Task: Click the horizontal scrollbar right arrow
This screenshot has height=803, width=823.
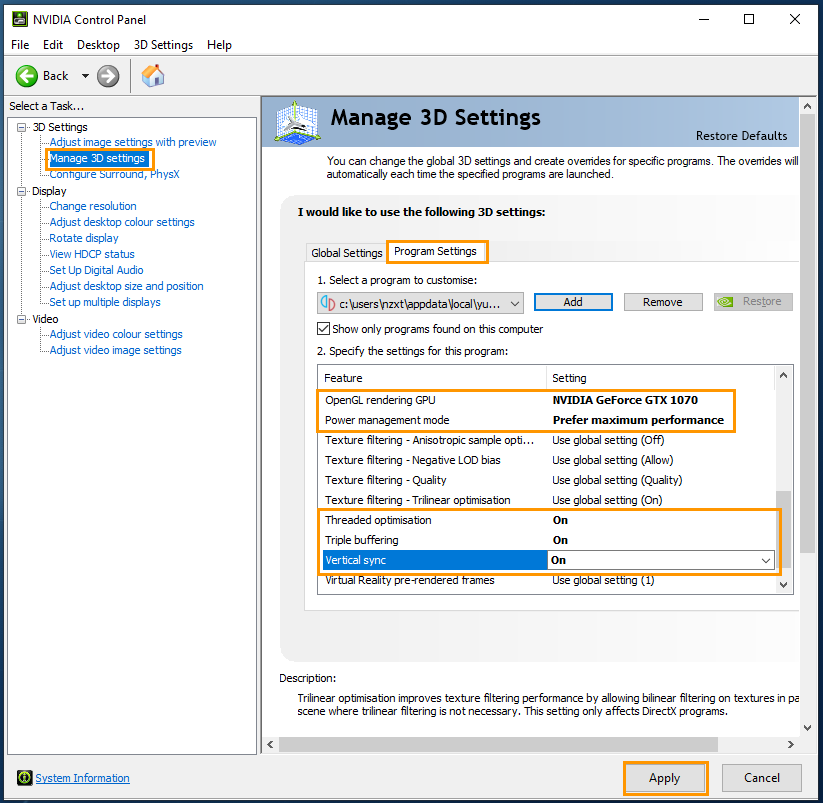Action: (x=790, y=744)
